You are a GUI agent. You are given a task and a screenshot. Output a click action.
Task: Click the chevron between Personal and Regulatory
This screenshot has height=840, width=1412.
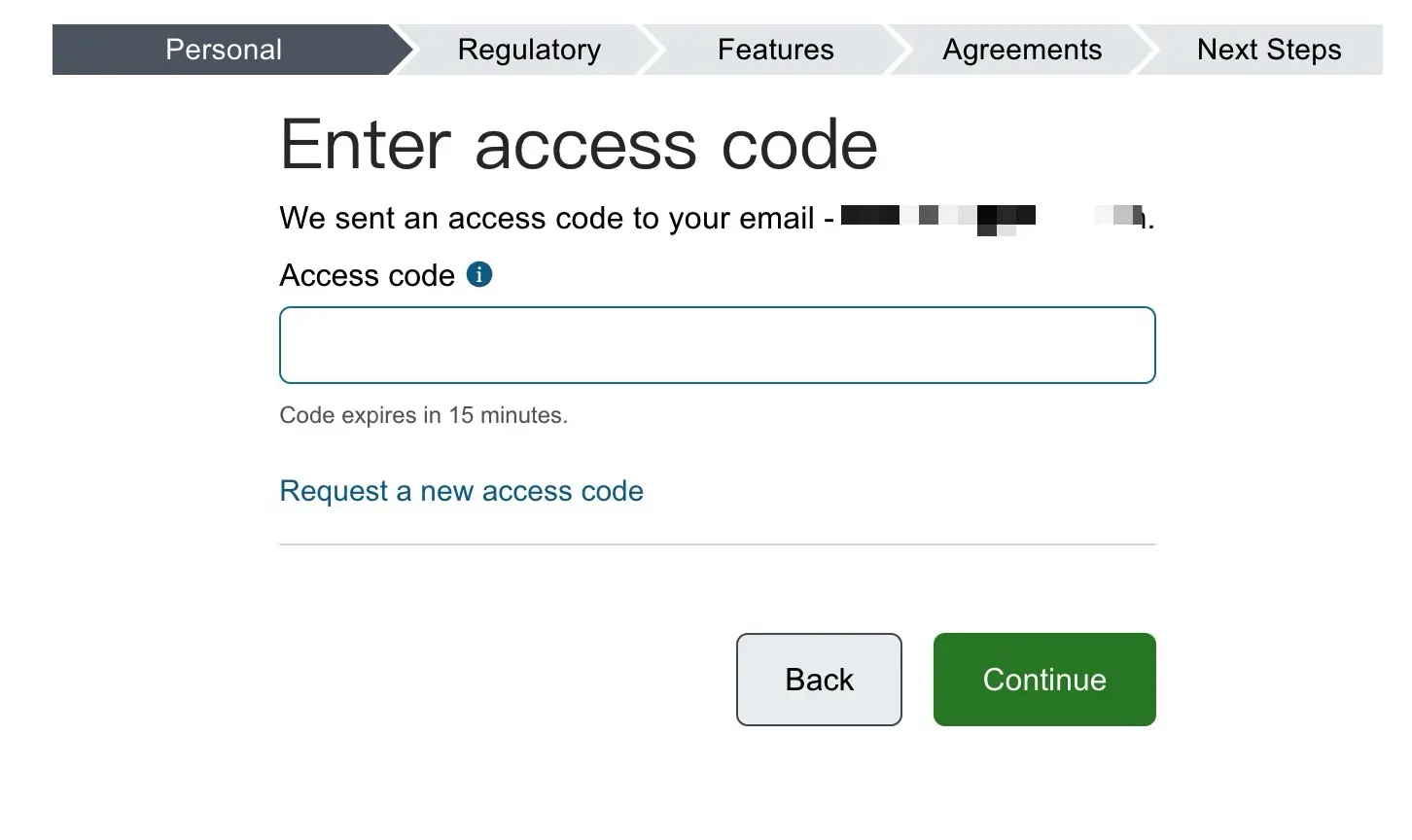point(405,50)
